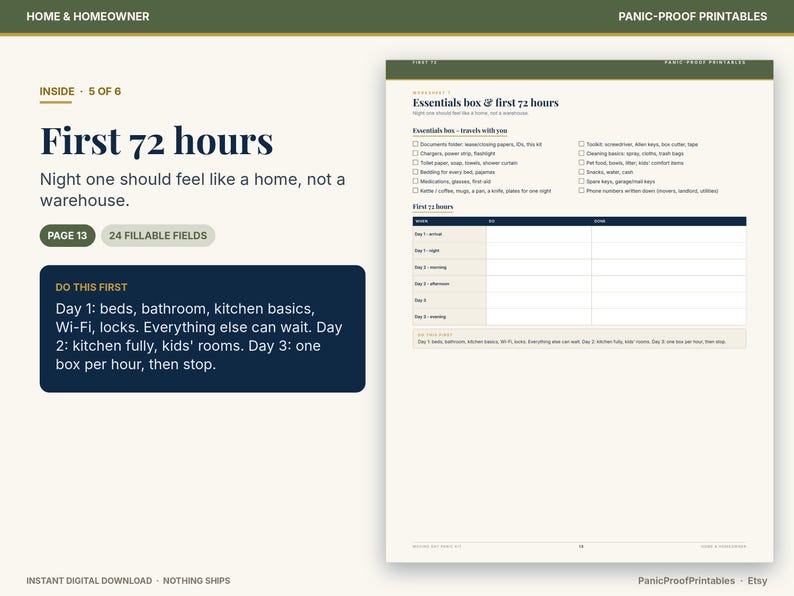This screenshot has width=794, height=596.
Task: Click the "Essentials box – travels with you" subheading
Action: [x=460, y=131]
